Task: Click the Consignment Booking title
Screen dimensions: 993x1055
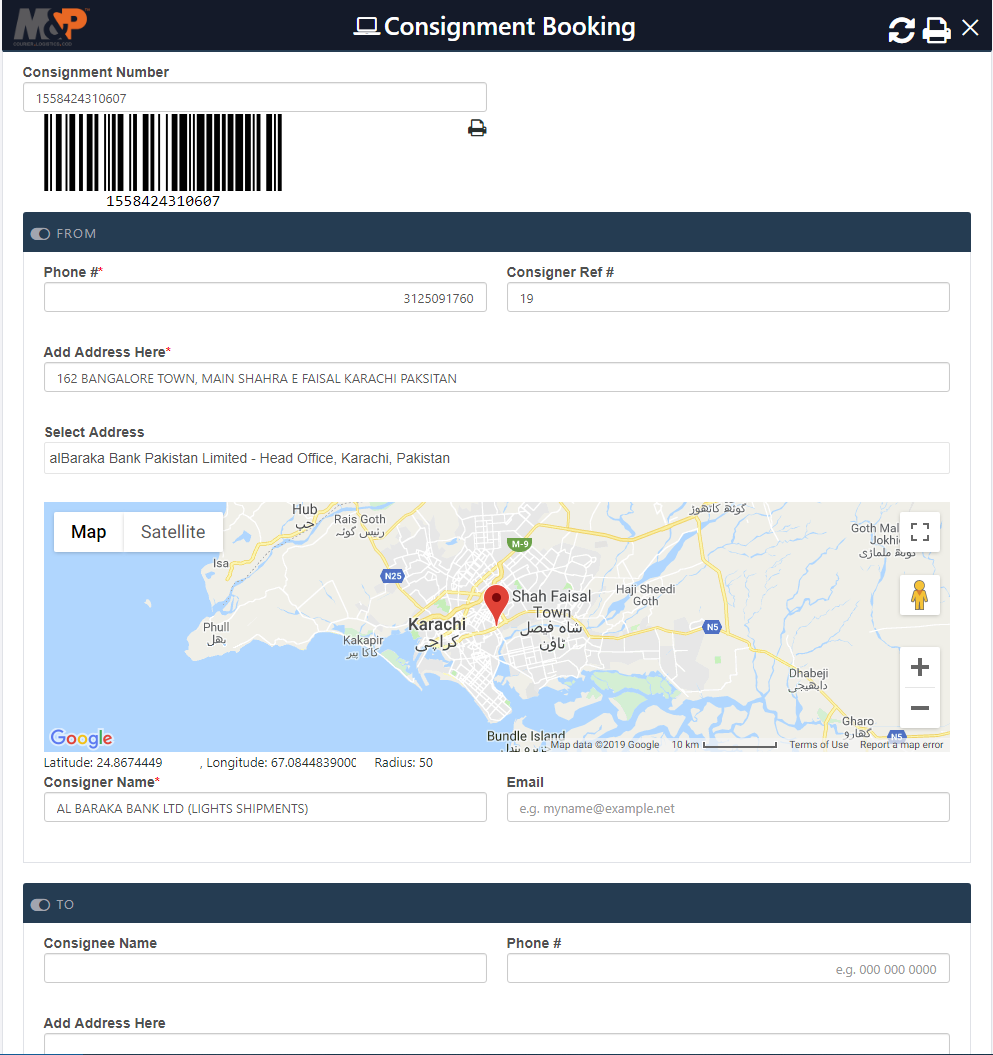Action: tap(509, 27)
